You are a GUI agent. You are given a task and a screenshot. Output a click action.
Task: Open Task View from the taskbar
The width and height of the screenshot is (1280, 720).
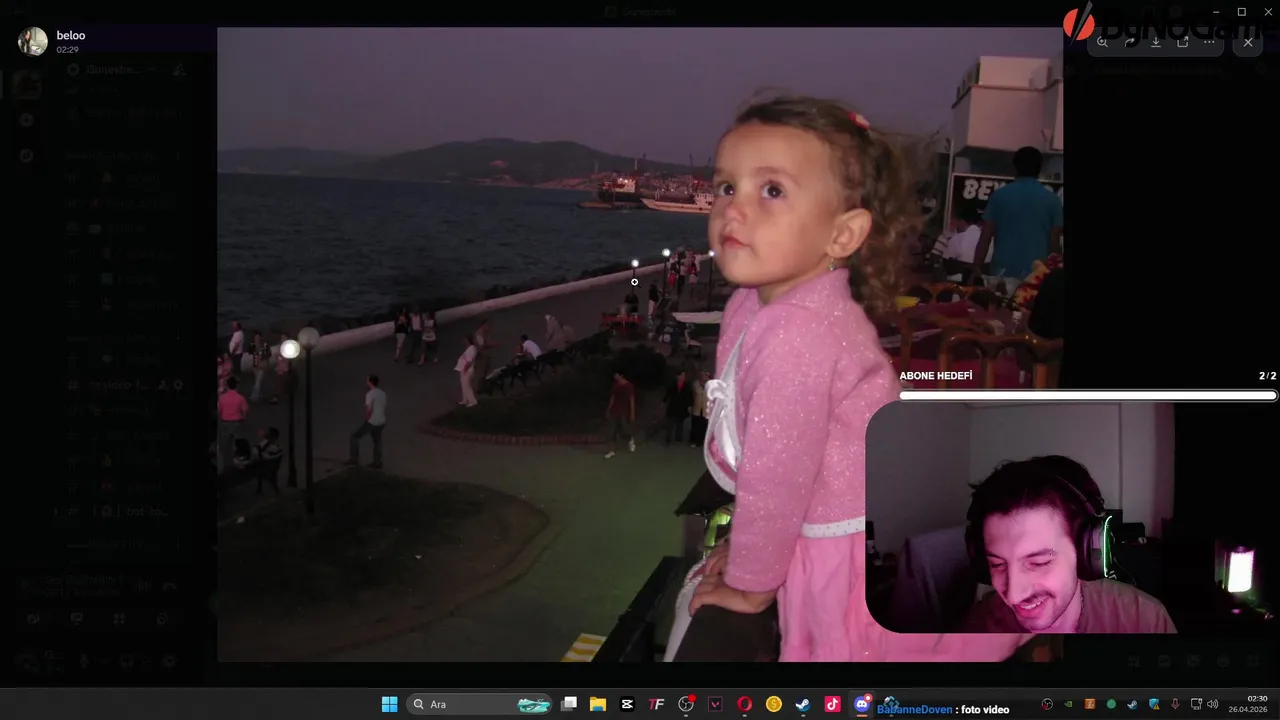[569, 704]
